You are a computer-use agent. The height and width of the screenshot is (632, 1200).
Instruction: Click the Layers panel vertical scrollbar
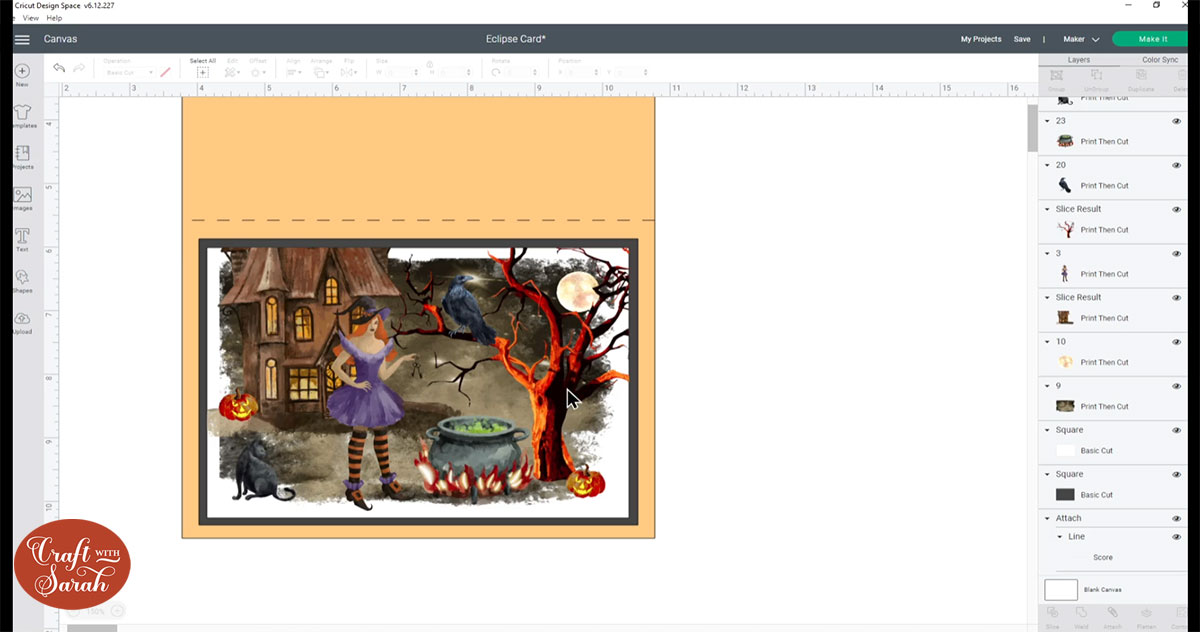point(1032,127)
